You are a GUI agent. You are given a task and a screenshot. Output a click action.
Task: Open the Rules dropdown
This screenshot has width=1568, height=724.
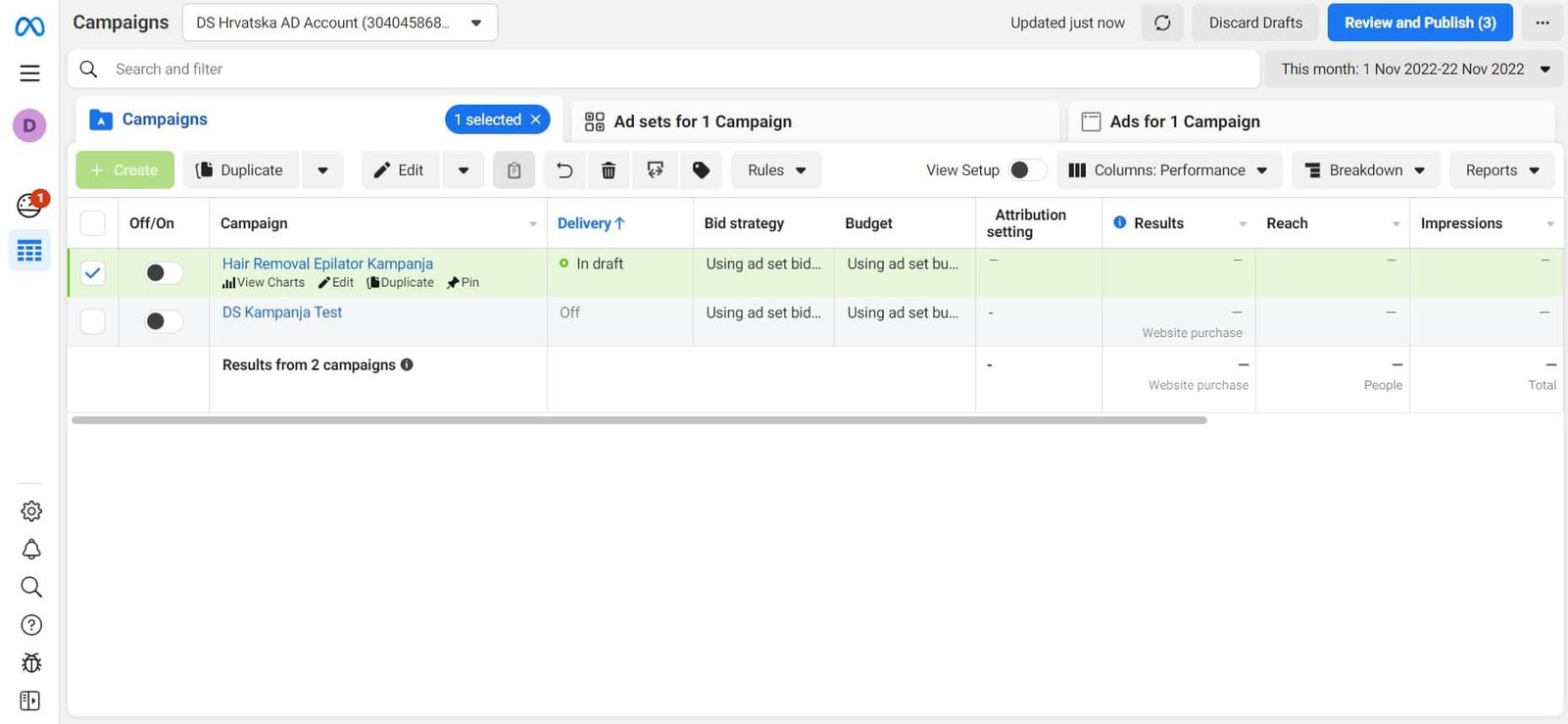tap(776, 170)
